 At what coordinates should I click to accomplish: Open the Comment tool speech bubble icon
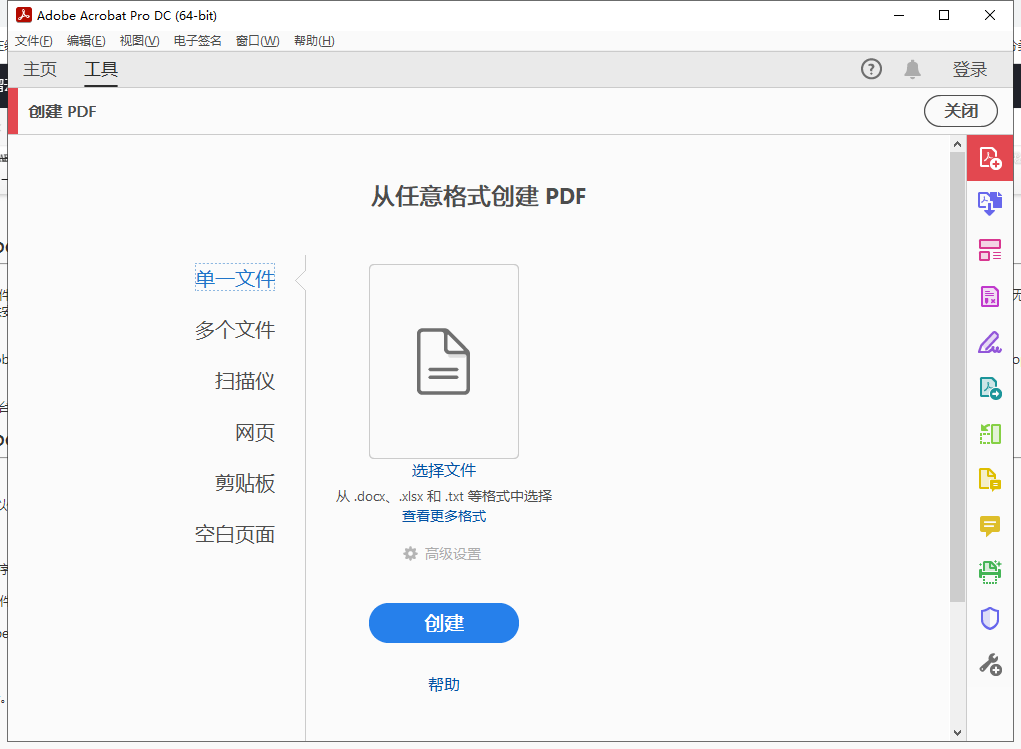click(989, 525)
